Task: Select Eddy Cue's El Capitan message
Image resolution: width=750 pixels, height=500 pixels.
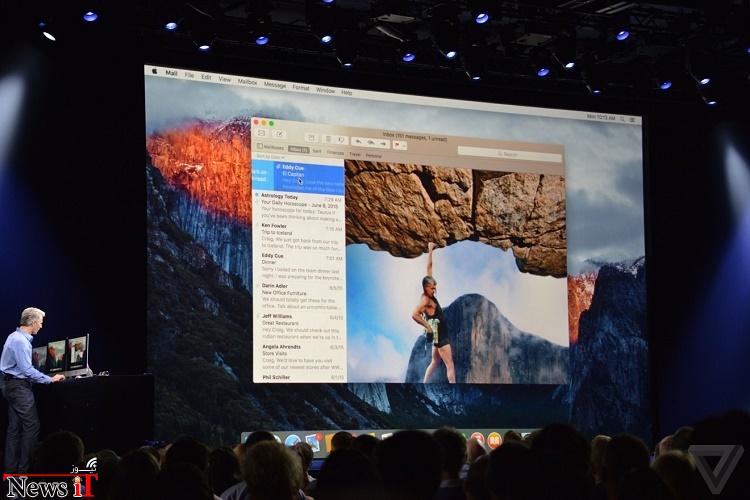Action: coord(309,178)
